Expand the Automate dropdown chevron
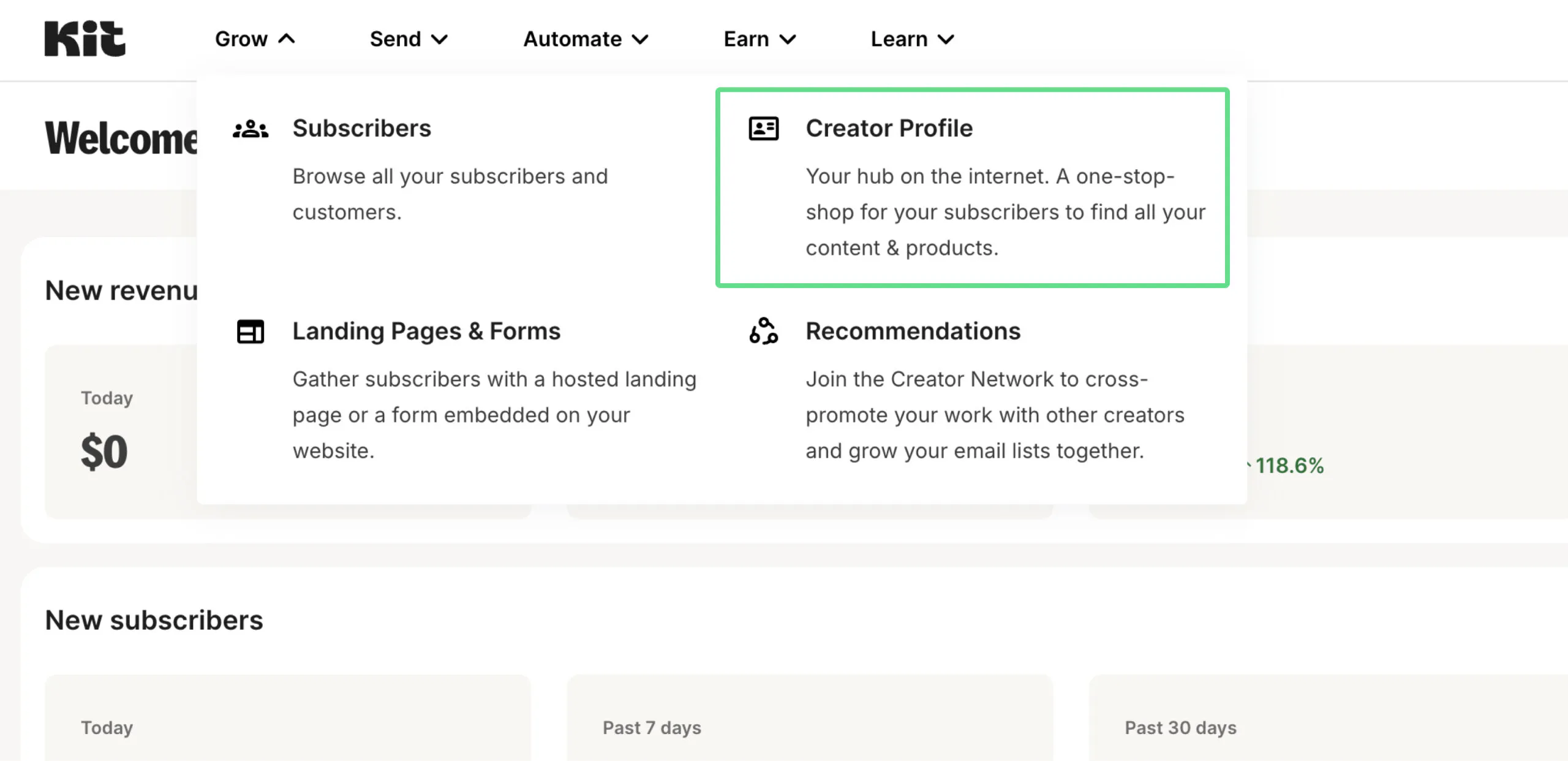Image resolution: width=1568 pixels, height=761 pixels. [x=640, y=40]
